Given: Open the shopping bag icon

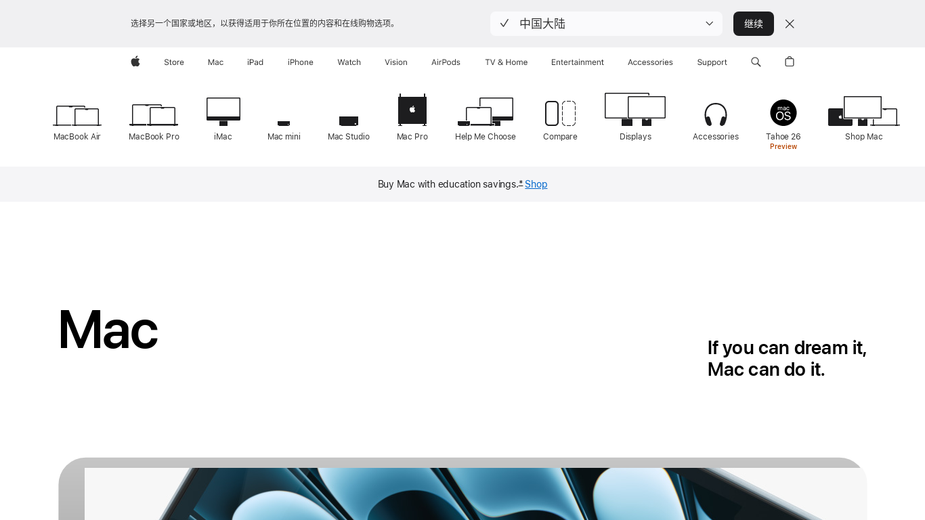Looking at the screenshot, I should coord(789,61).
